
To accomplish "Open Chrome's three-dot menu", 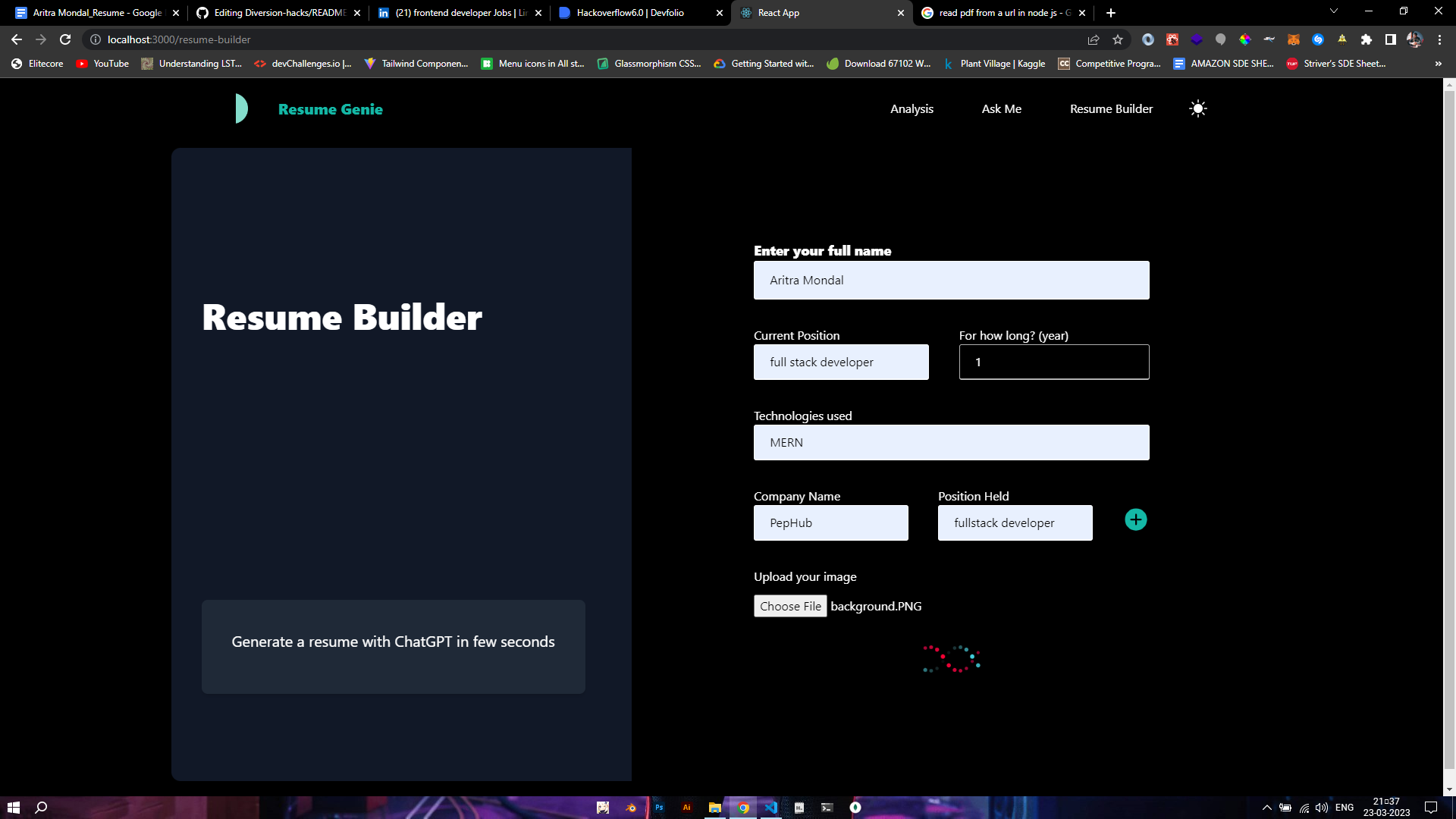I will (x=1440, y=39).
